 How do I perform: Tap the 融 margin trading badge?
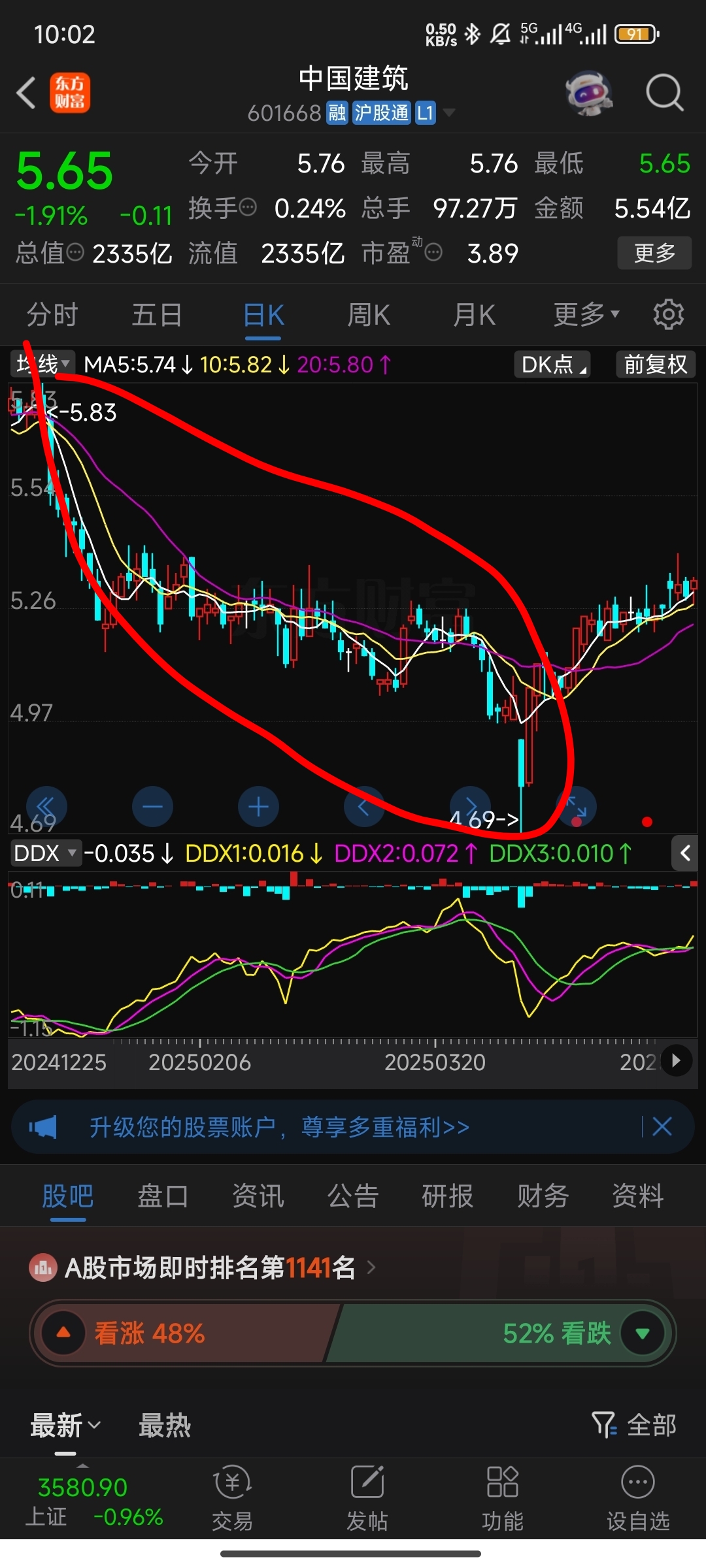(x=337, y=113)
